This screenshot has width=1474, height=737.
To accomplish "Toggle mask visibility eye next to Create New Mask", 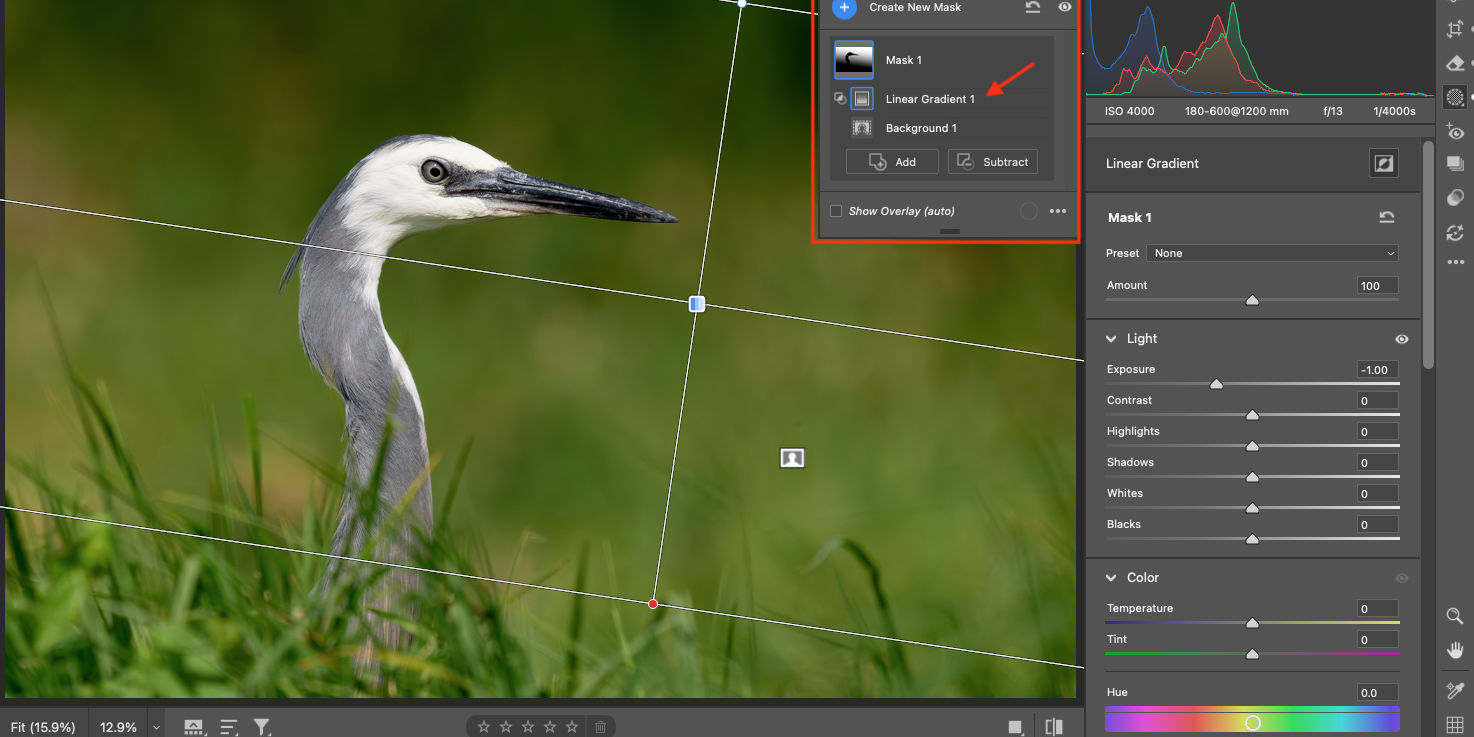I will 1065,7.
